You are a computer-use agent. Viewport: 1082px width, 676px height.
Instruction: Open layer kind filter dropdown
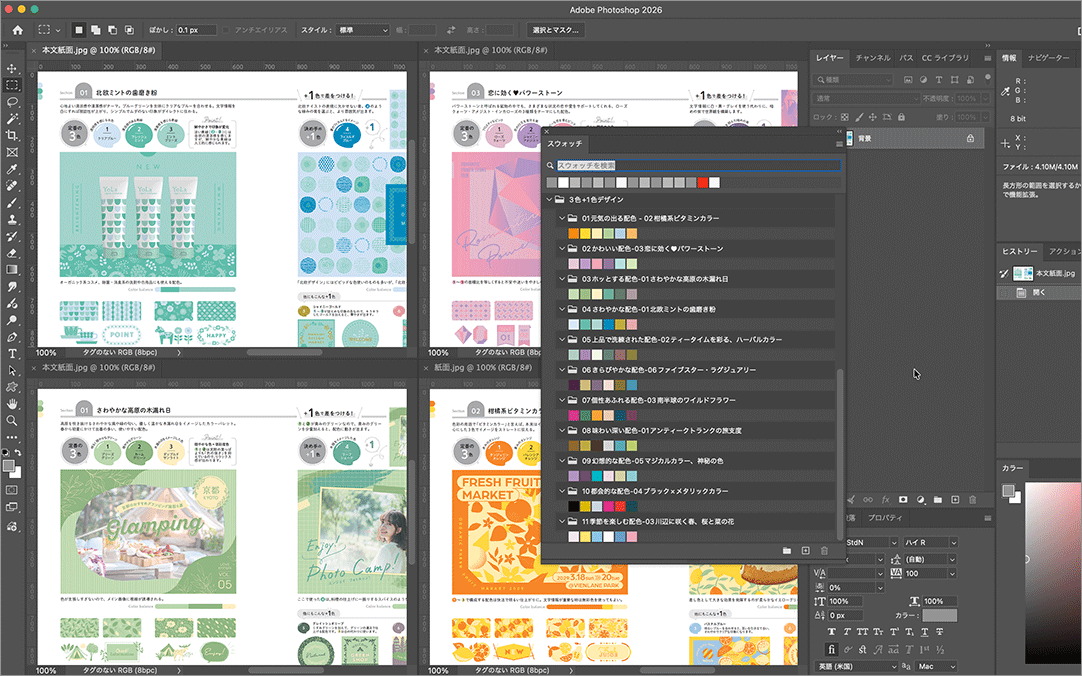854,80
